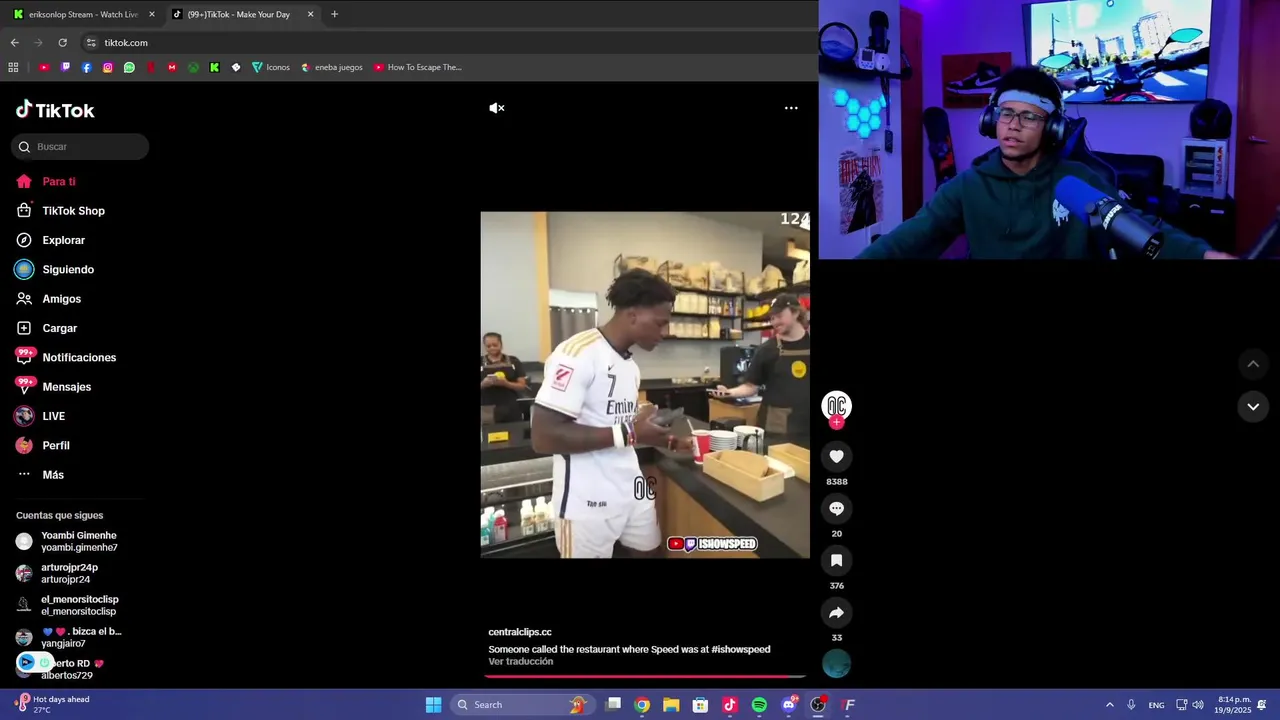
Task: Reload the page
Action: 62,42
